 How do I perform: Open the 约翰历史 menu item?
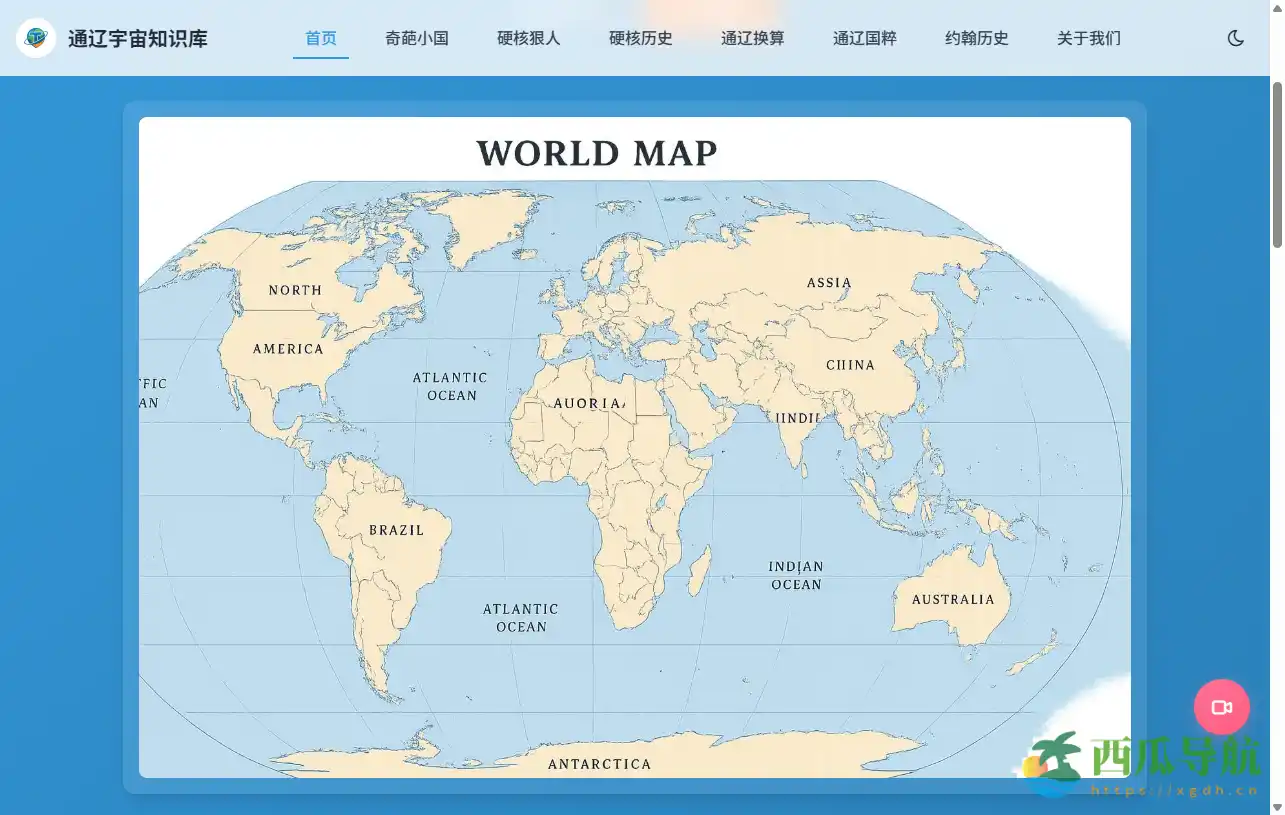(977, 38)
